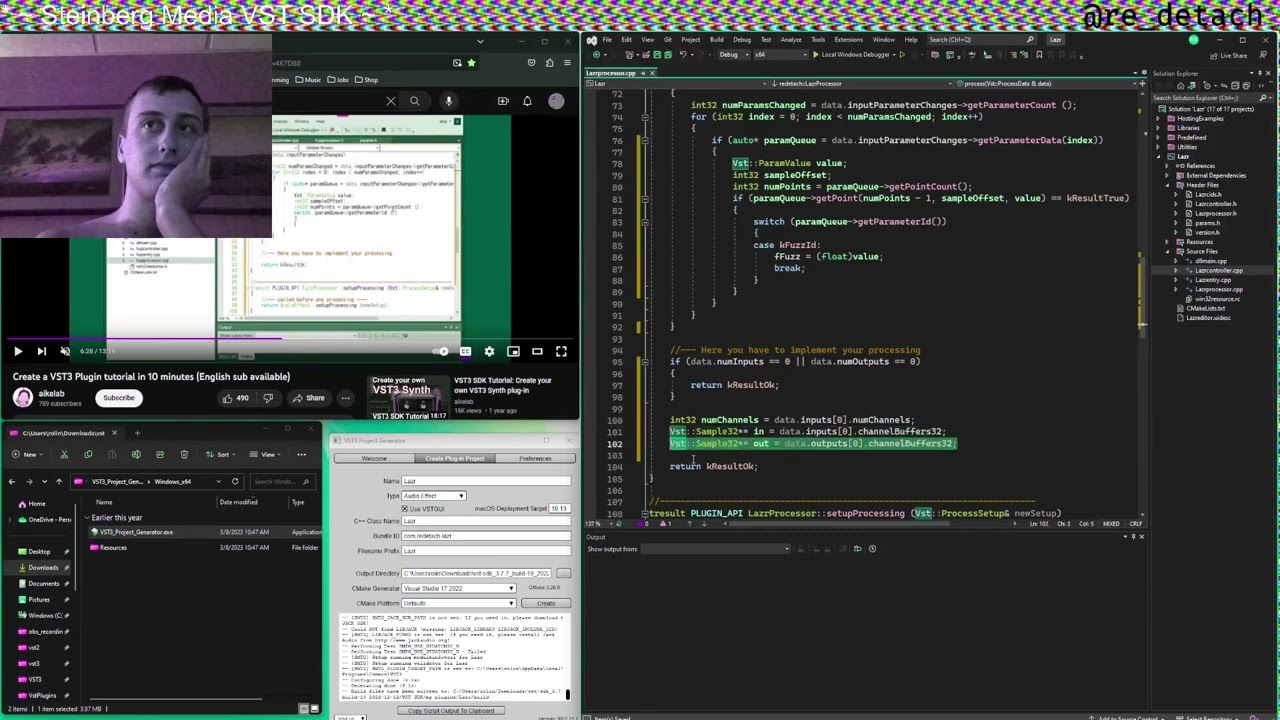Screen dimensions: 1280x720
Task: Switch to Welcome tab in Project Generator
Action: [374, 458]
